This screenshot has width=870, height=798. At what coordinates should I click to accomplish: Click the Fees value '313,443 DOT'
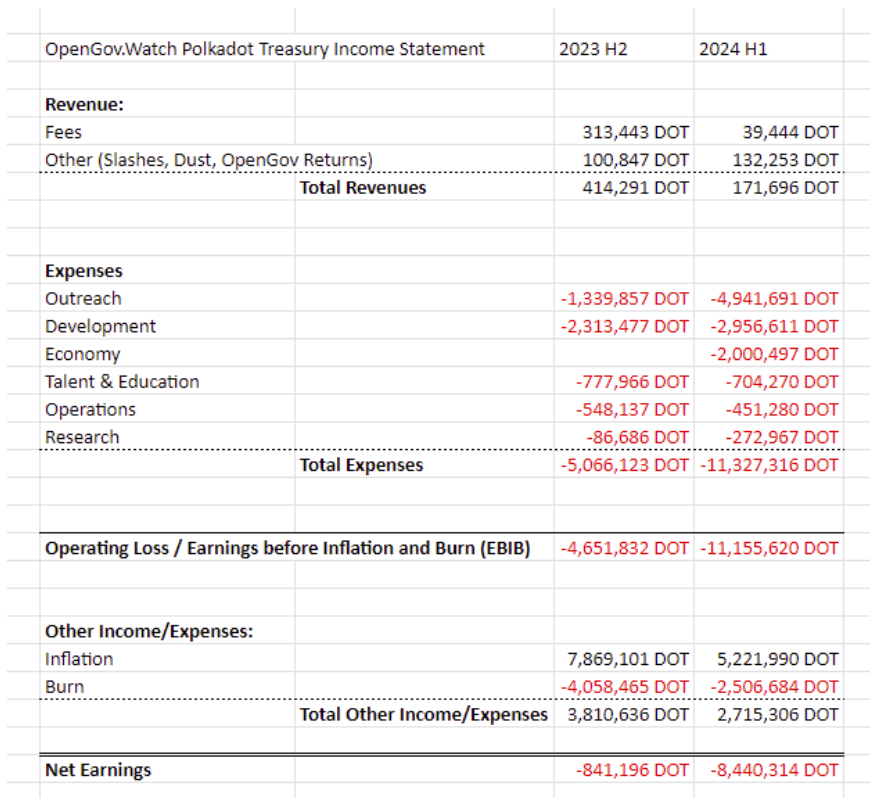[x=635, y=132]
